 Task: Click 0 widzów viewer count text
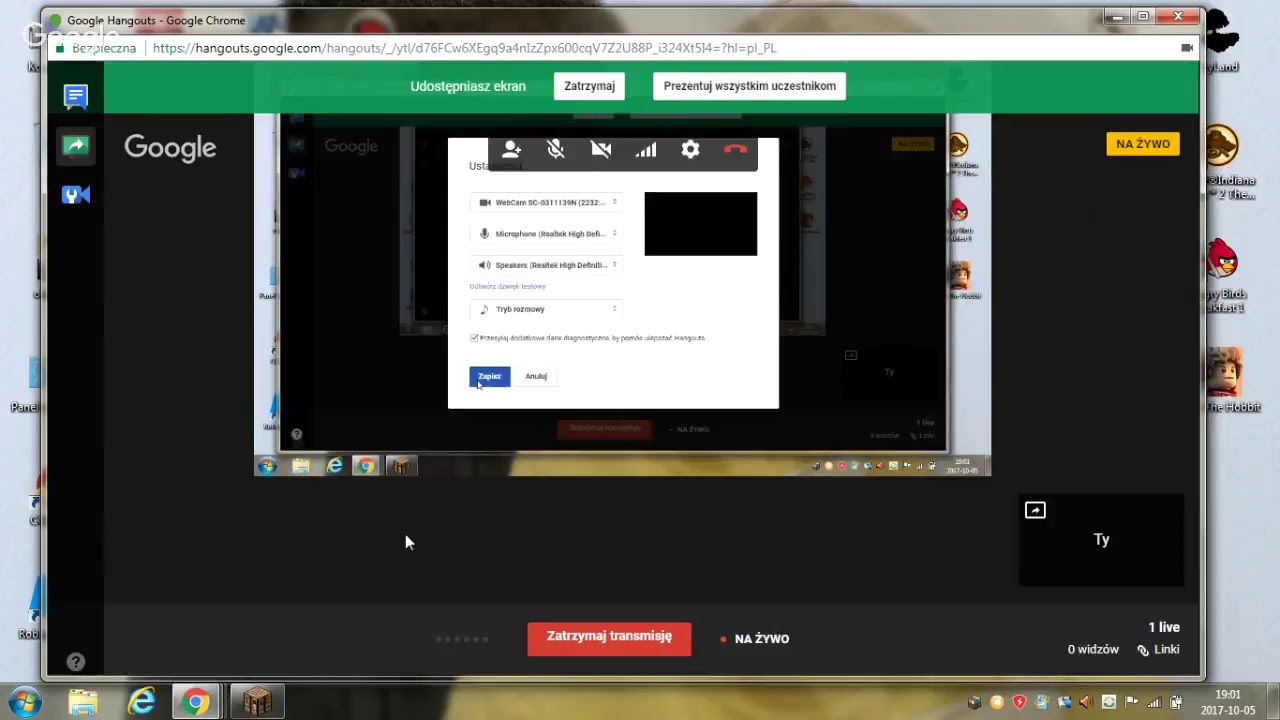click(1093, 649)
